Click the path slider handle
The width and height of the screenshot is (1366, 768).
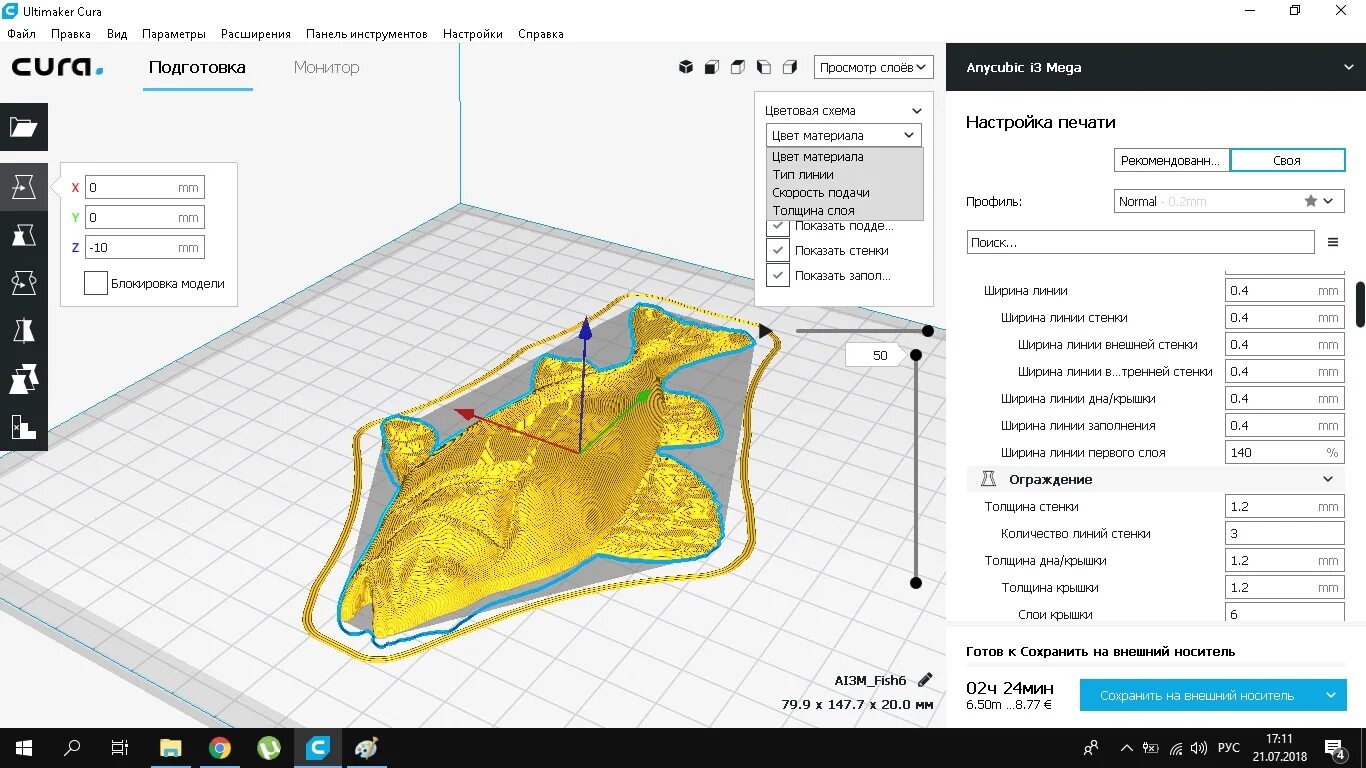pos(928,331)
